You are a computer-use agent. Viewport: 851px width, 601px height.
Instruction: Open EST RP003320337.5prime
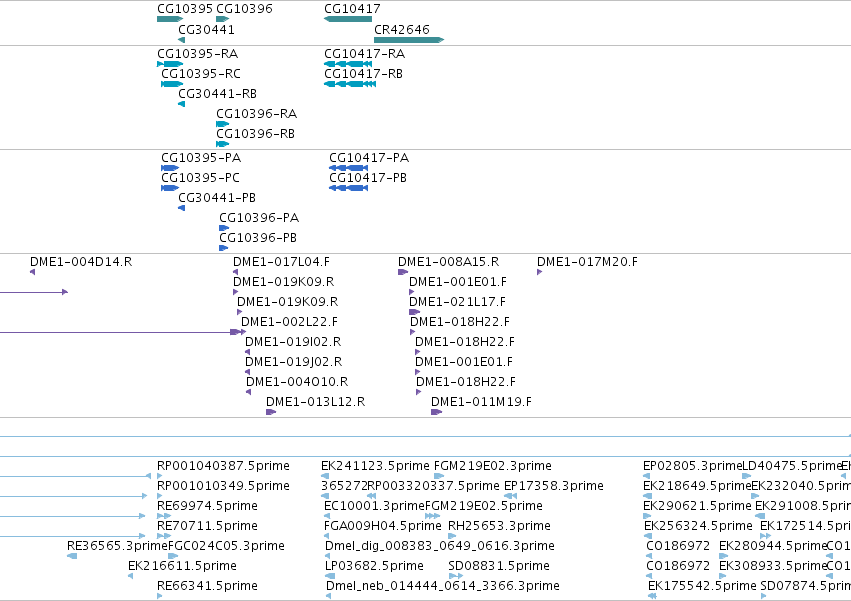pos(433,486)
